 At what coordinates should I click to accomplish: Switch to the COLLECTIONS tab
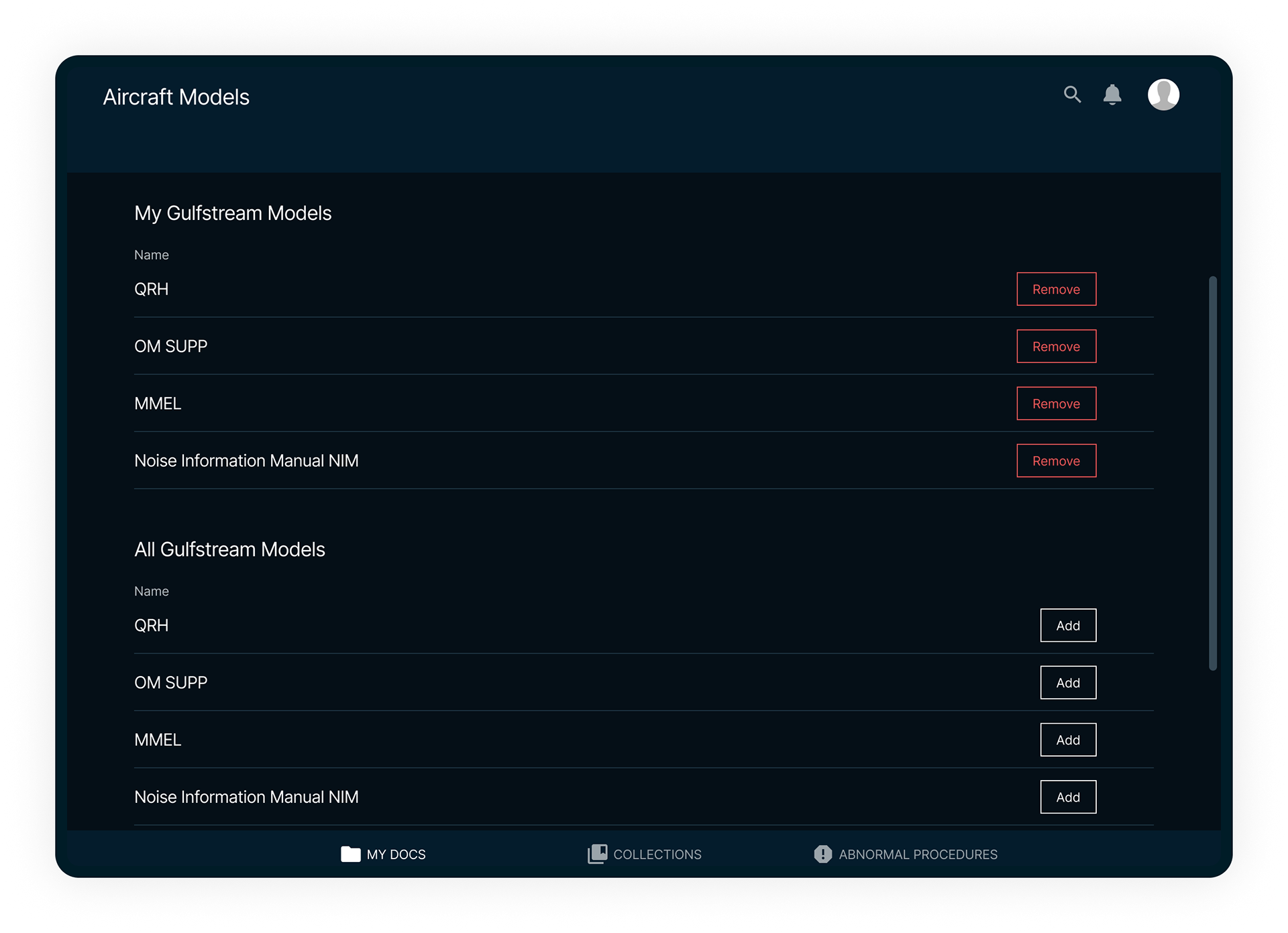click(644, 854)
